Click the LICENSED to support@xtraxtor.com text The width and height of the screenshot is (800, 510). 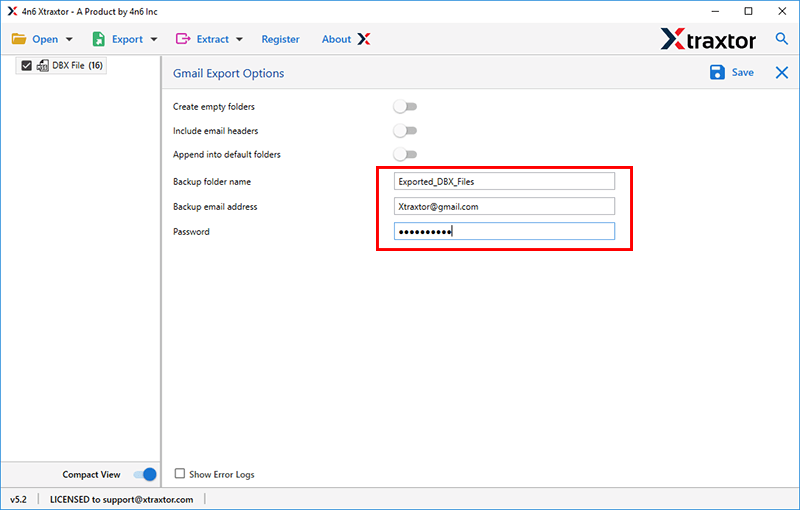(x=121, y=499)
